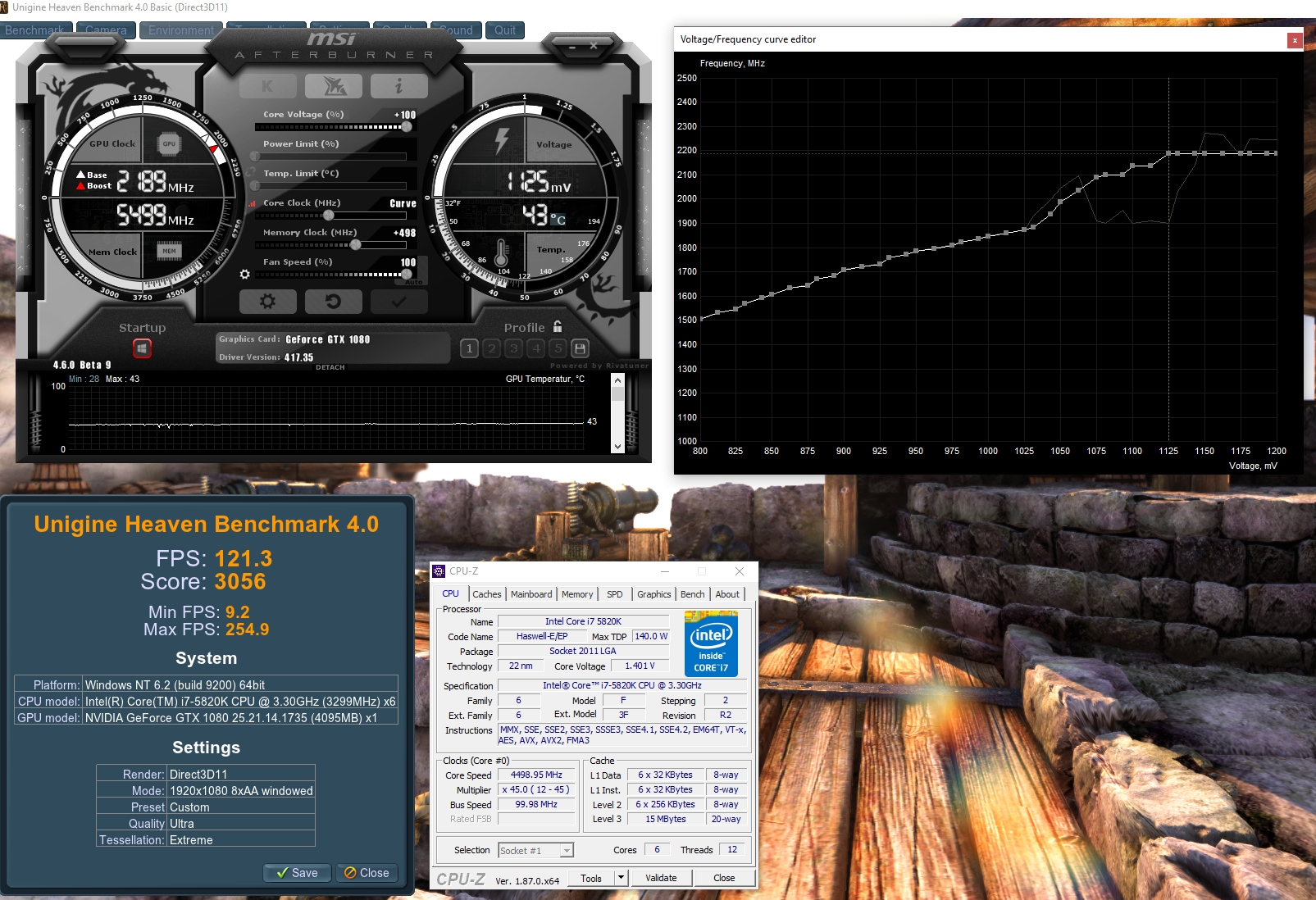Toggle the Profile lock icon

(558, 326)
